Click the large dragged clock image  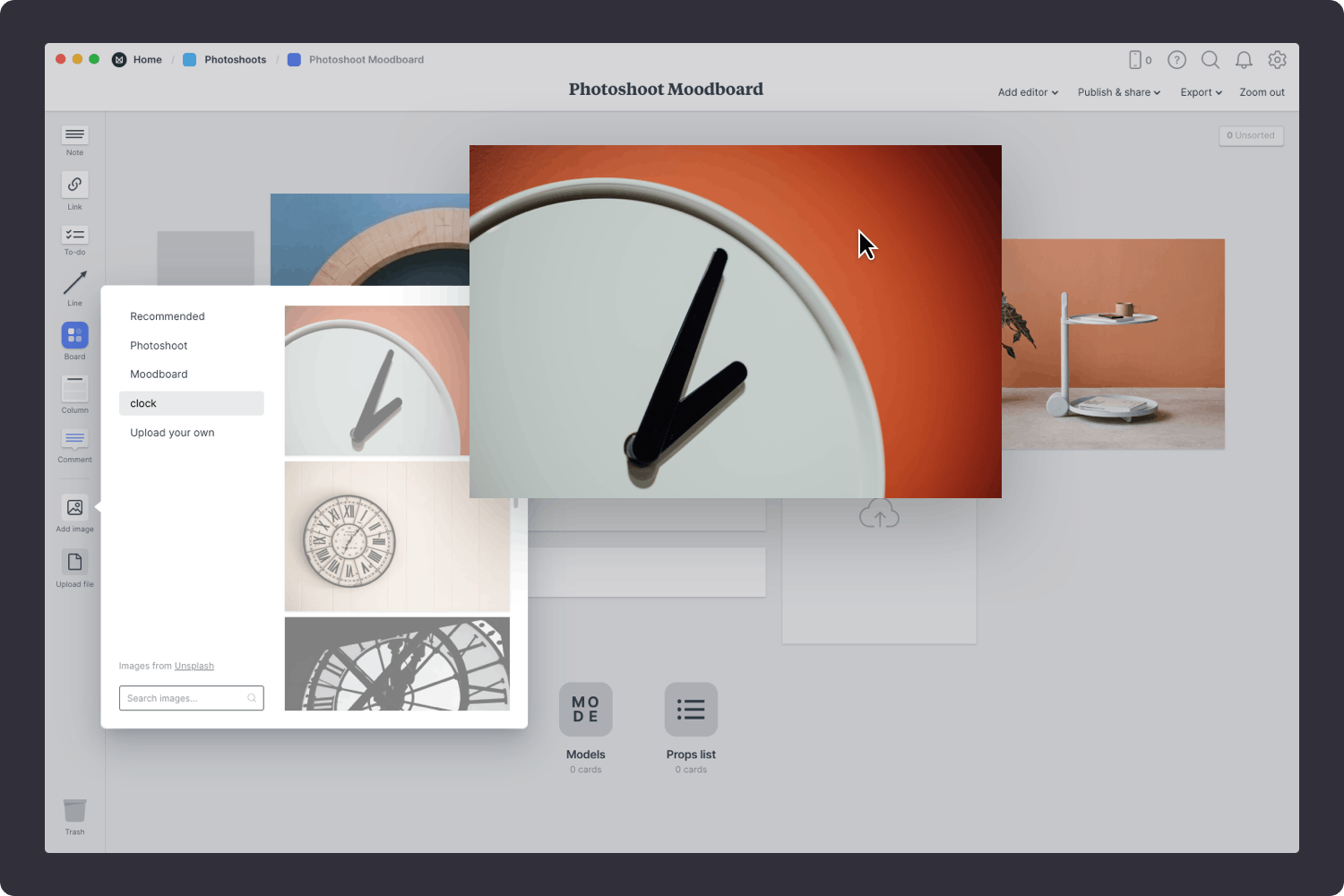(736, 322)
